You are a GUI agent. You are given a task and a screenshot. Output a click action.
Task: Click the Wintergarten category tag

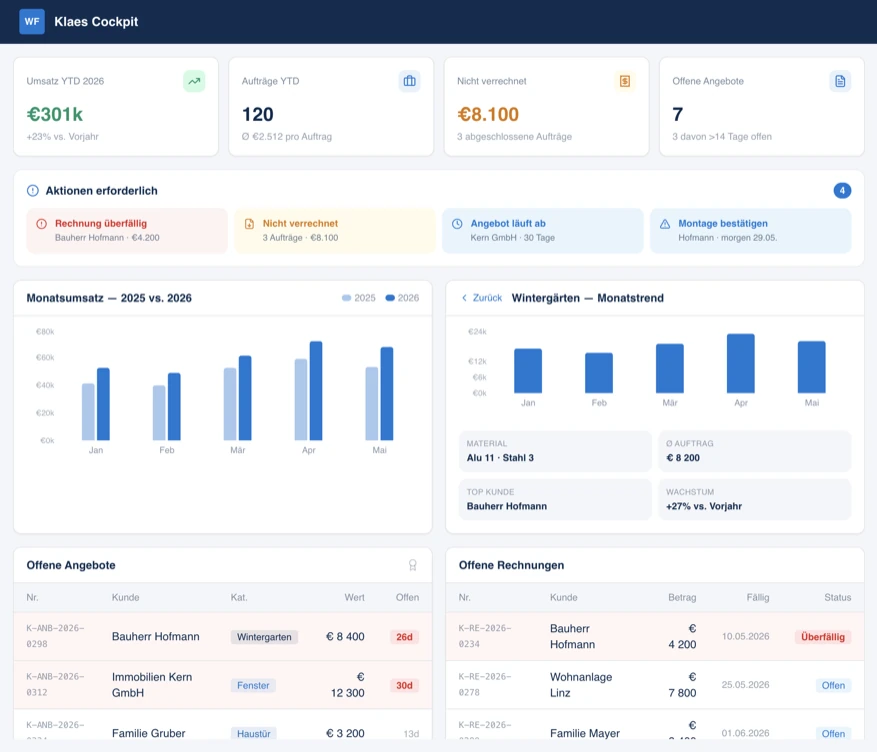pos(264,637)
